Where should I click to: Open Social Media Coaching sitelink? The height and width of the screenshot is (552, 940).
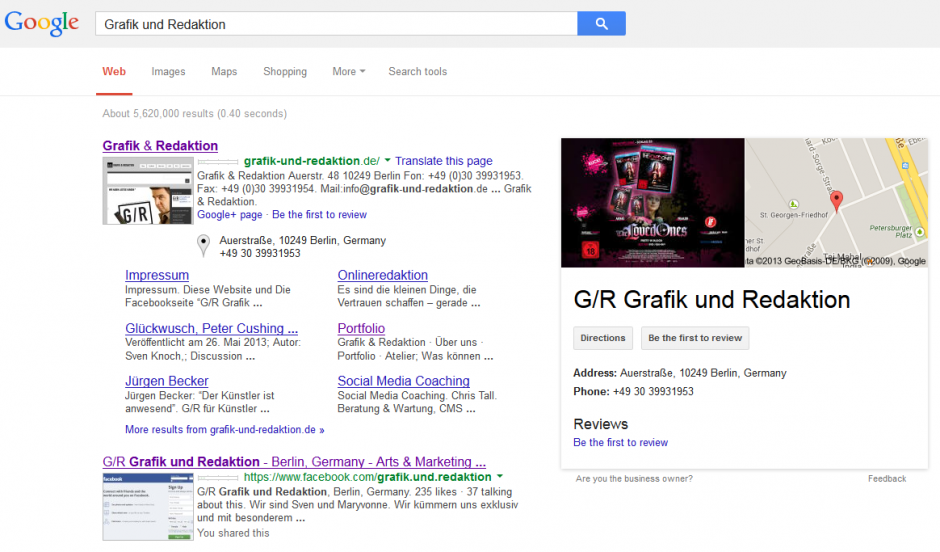point(403,381)
